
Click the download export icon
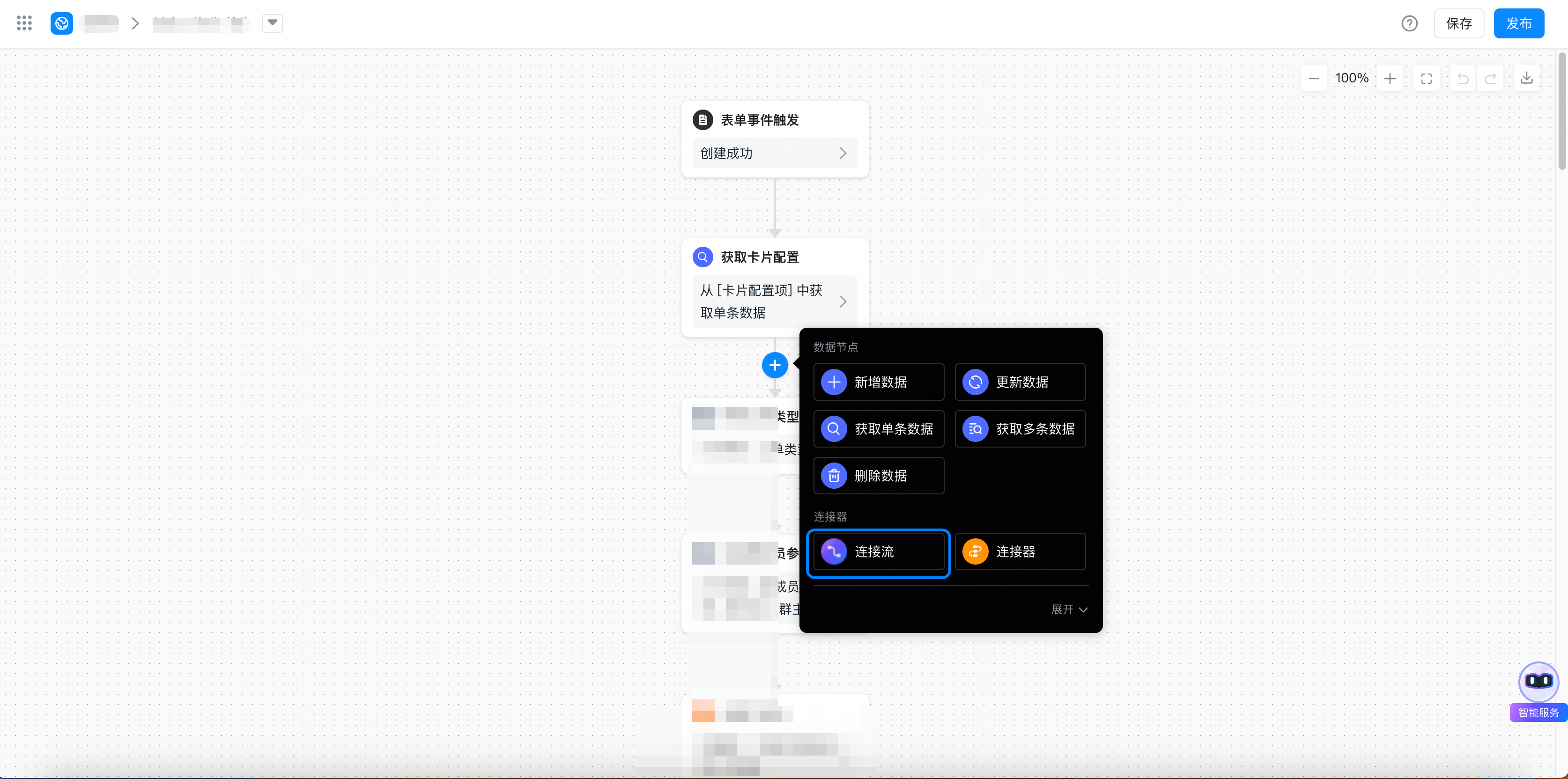1526,79
